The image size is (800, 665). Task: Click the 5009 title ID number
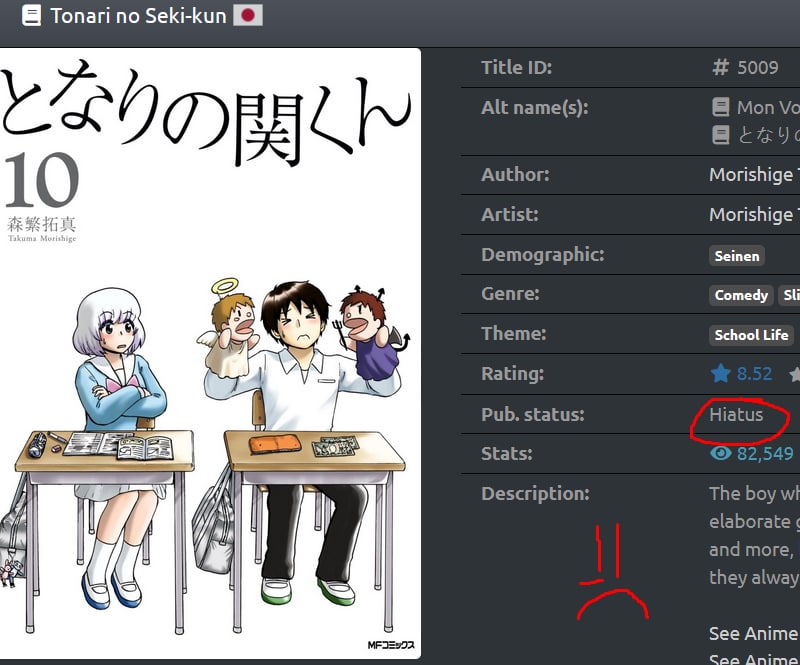click(x=758, y=67)
